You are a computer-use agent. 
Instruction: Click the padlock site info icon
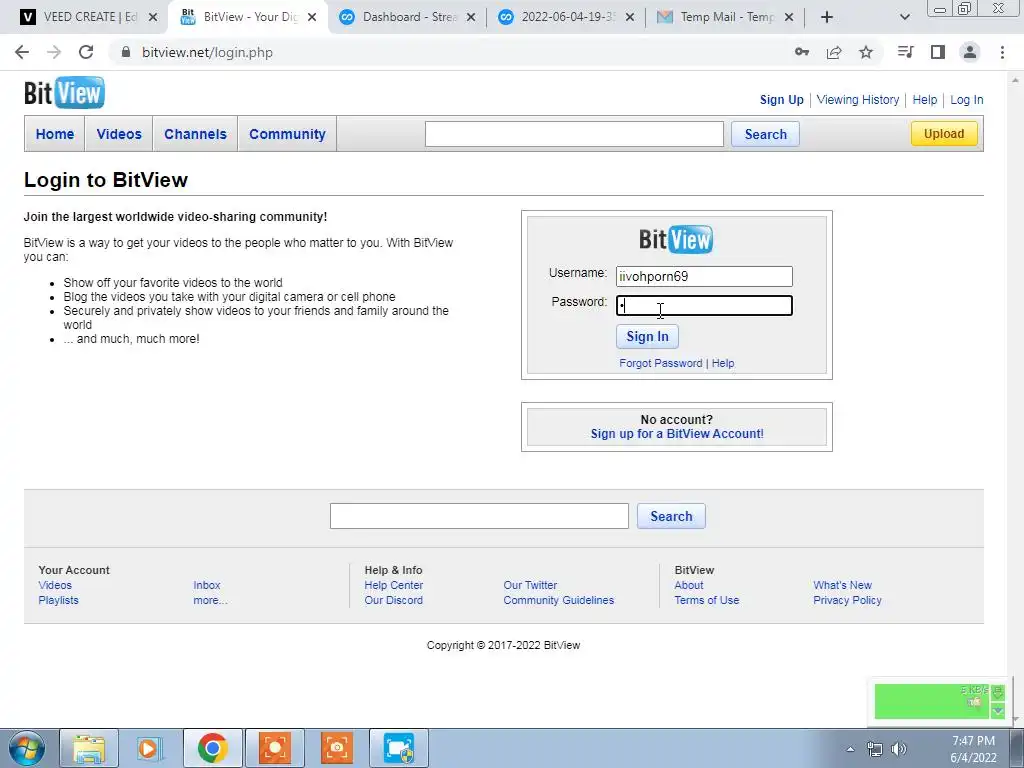pos(126,52)
